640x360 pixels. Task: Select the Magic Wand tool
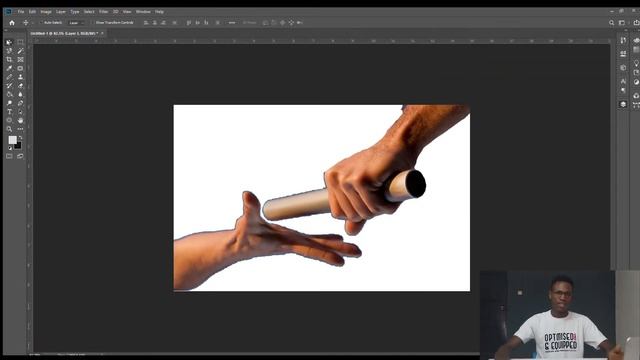pos(20,51)
